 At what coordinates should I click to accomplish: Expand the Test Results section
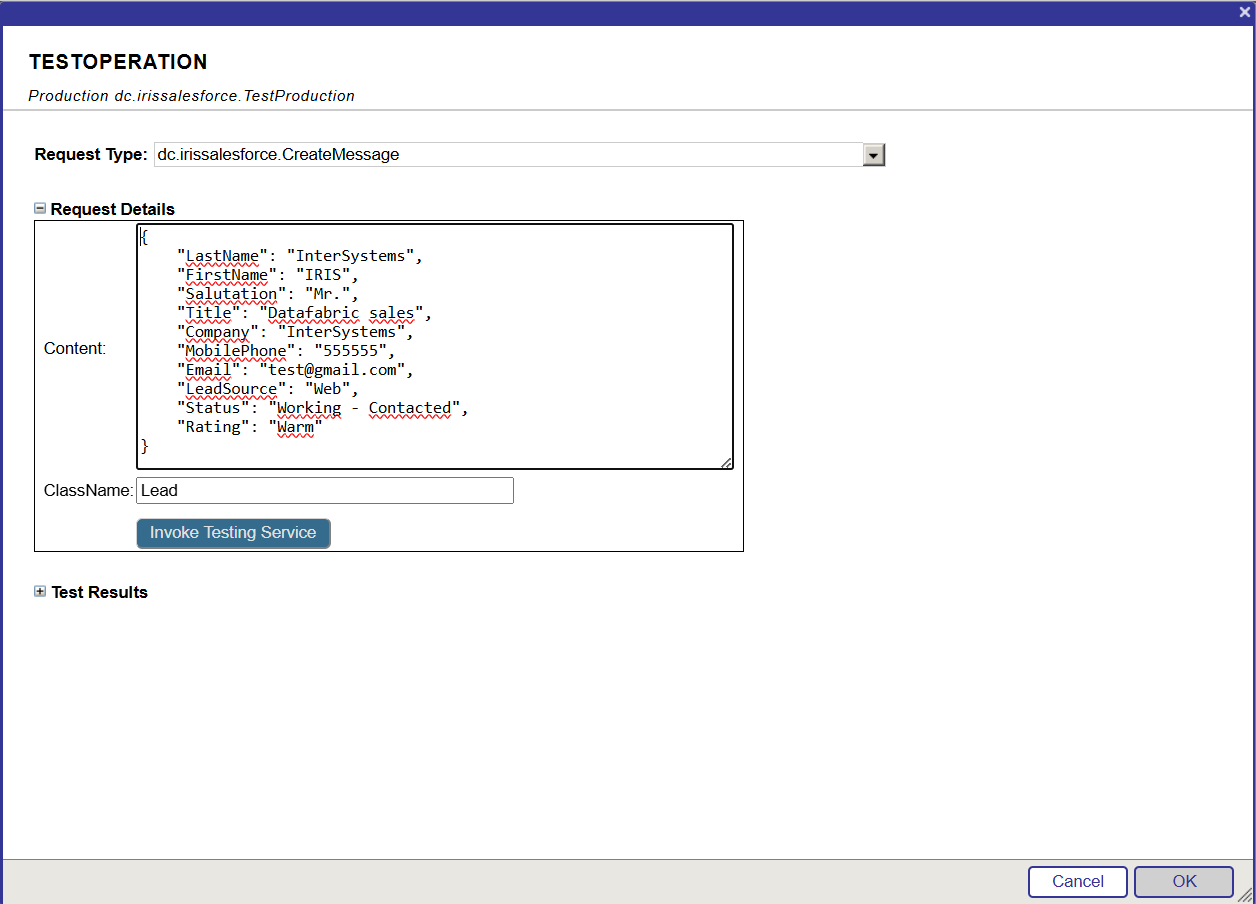click(x=40, y=592)
